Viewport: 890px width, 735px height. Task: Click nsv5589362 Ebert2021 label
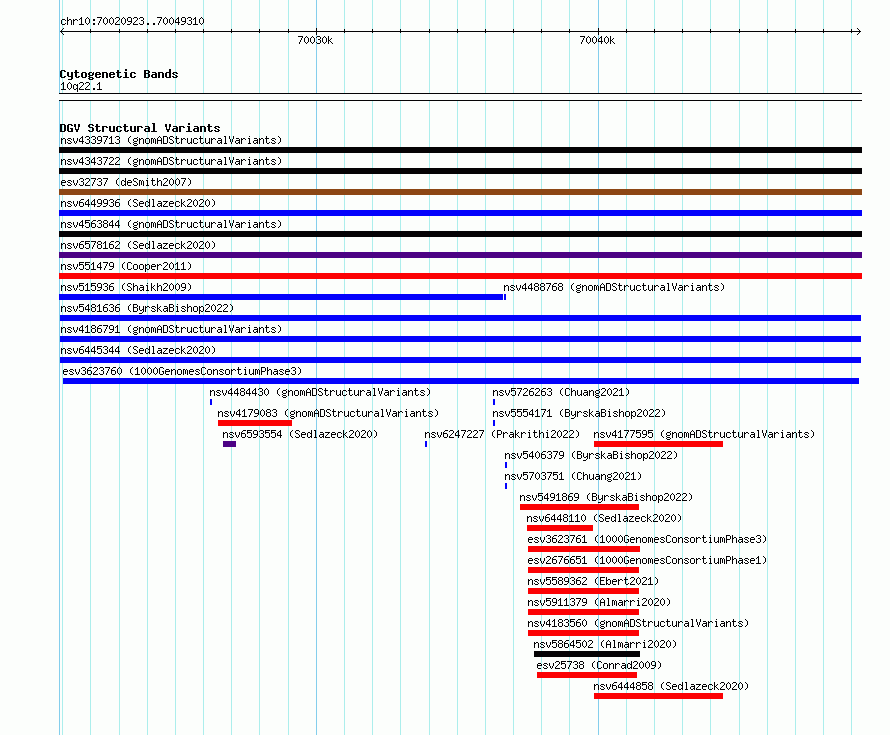[593, 581]
